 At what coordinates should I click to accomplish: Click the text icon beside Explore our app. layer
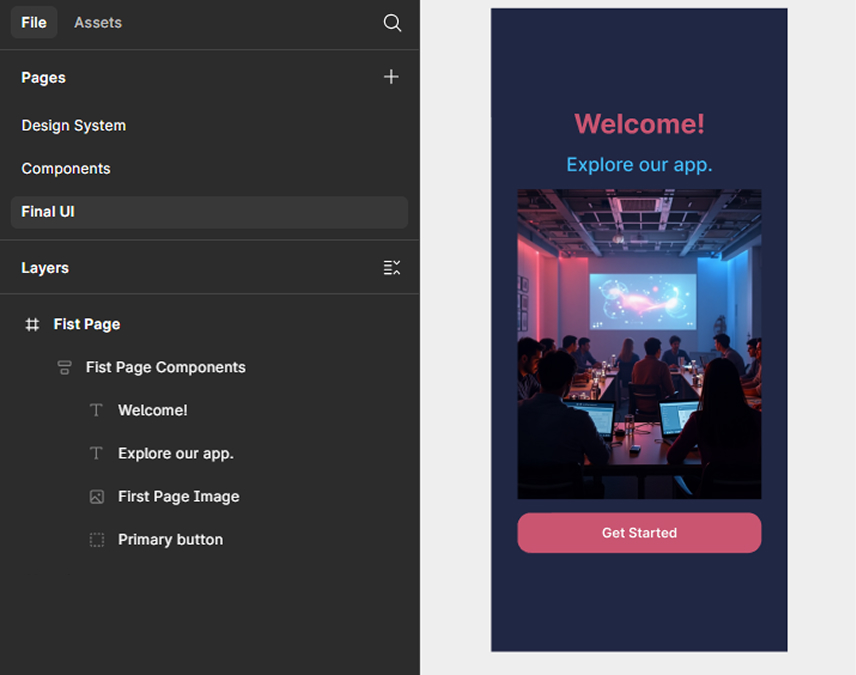click(x=96, y=453)
